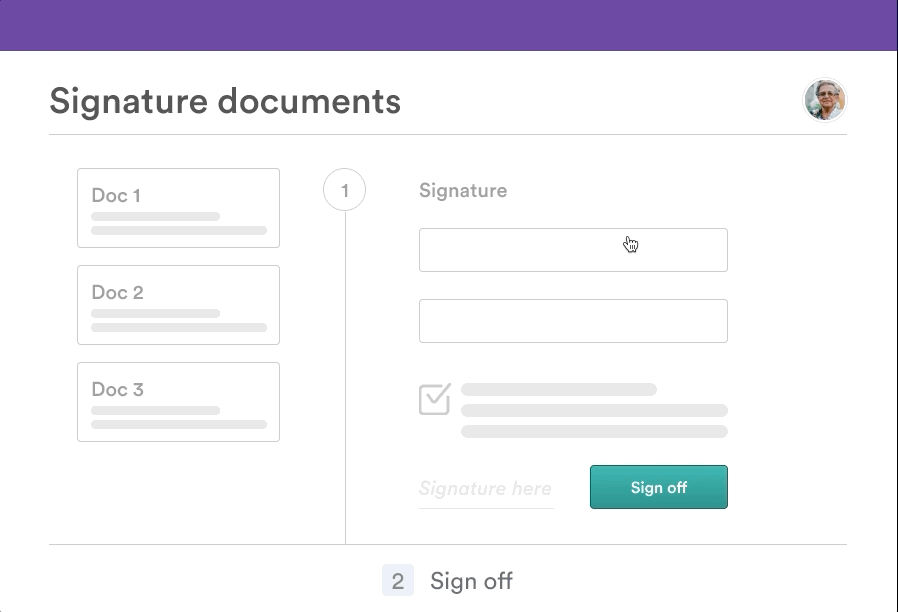Click the purple header bar

pyautogui.click(x=449, y=23)
